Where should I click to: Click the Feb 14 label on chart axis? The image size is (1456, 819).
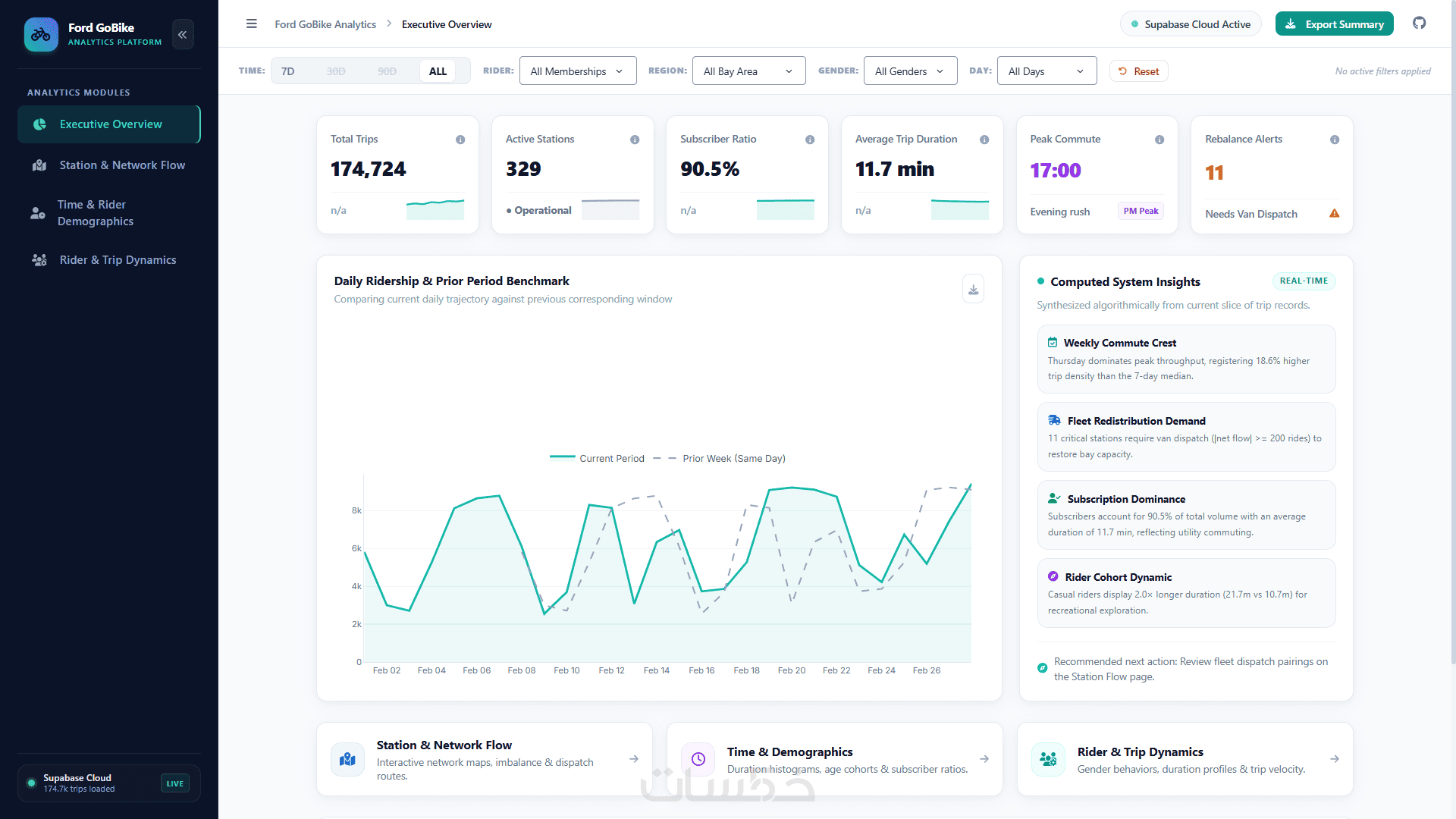tap(657, 670)
